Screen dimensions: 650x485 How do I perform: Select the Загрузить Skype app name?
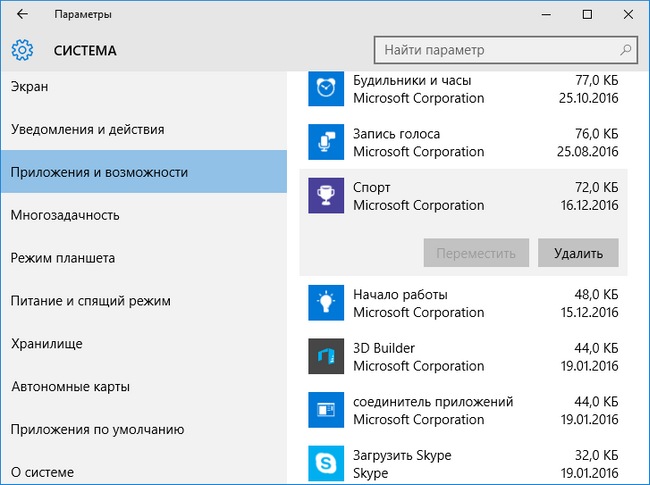click(x=402, y=455)
